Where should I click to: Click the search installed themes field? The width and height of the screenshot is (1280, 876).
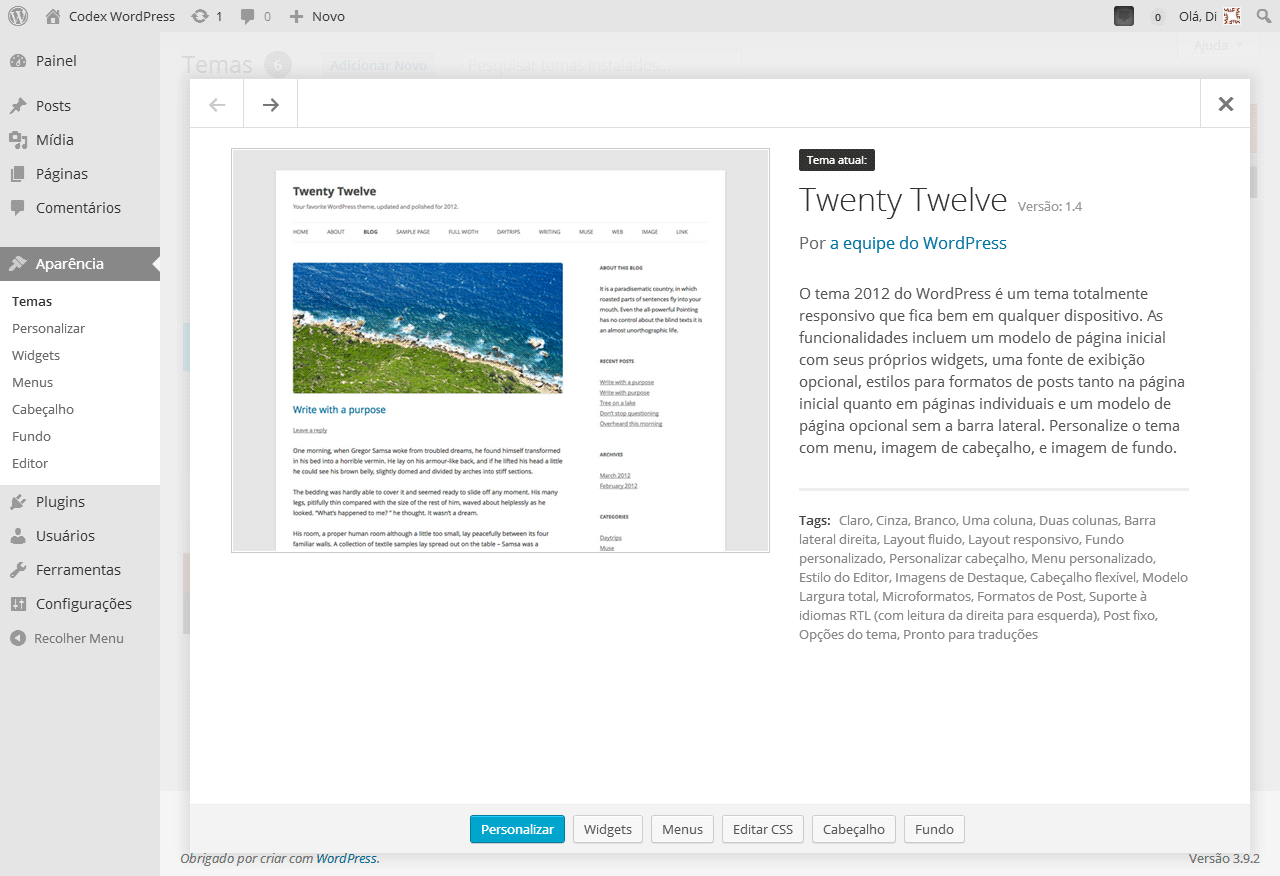pyautogui.click(x=600, y=65)
